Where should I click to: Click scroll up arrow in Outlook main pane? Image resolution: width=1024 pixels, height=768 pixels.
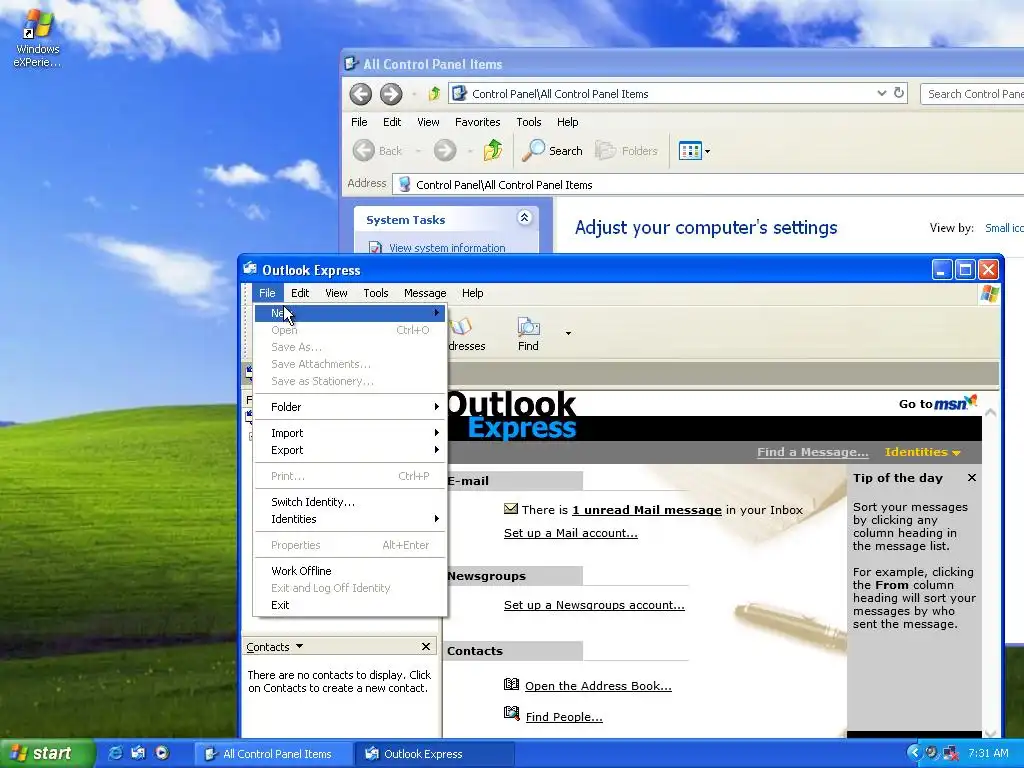coord(991,413)
